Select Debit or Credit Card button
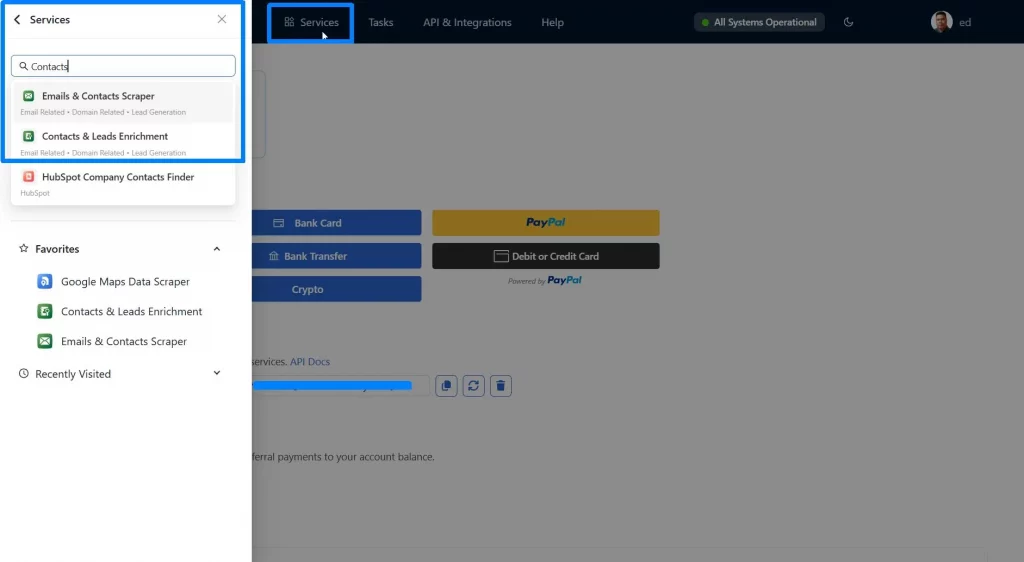This screenshot has height=562, width=1024. point(545,256)
